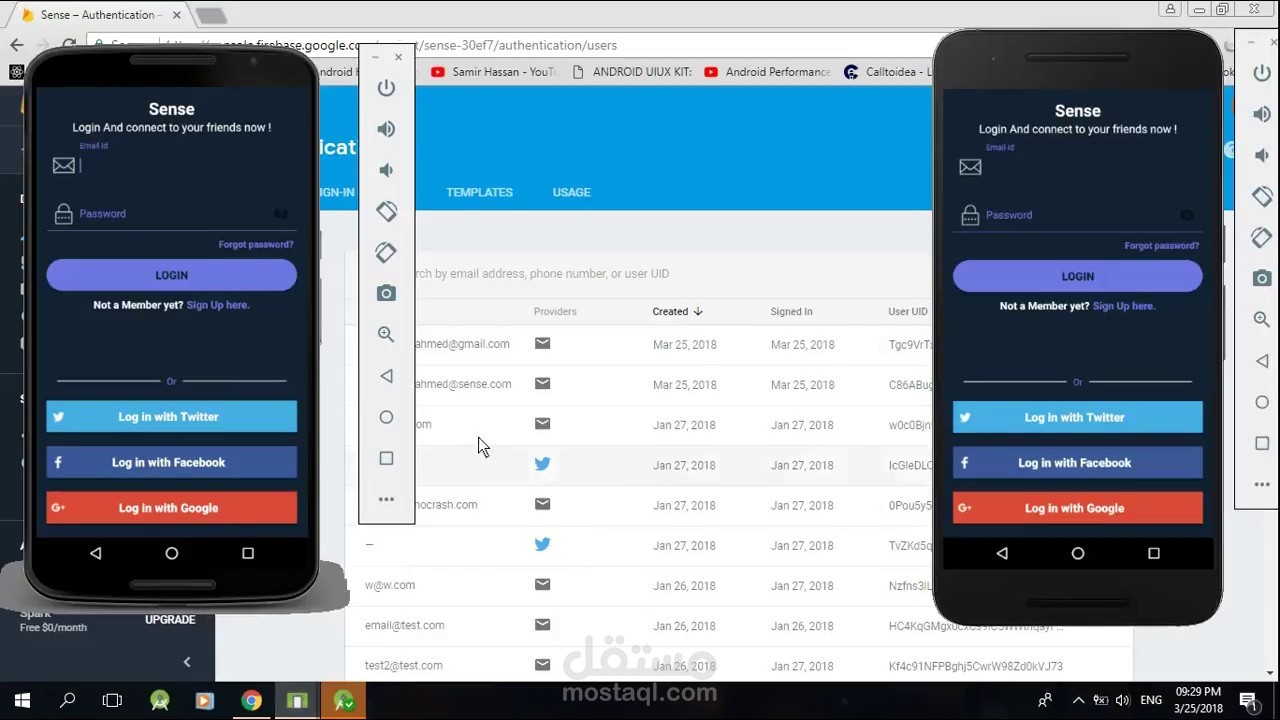Toggle password visibility on left phone
Viewport: 1280px width, 720px height.
281,213
